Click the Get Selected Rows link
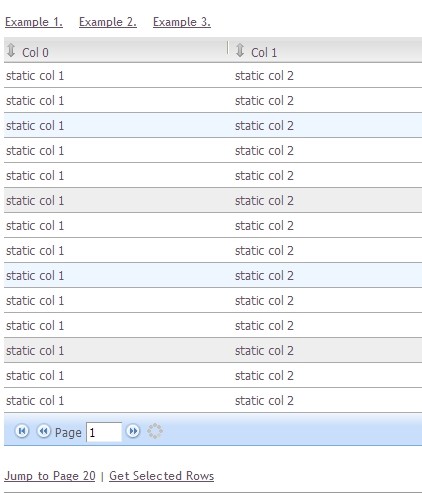422x493 pixels. (161, 476)
